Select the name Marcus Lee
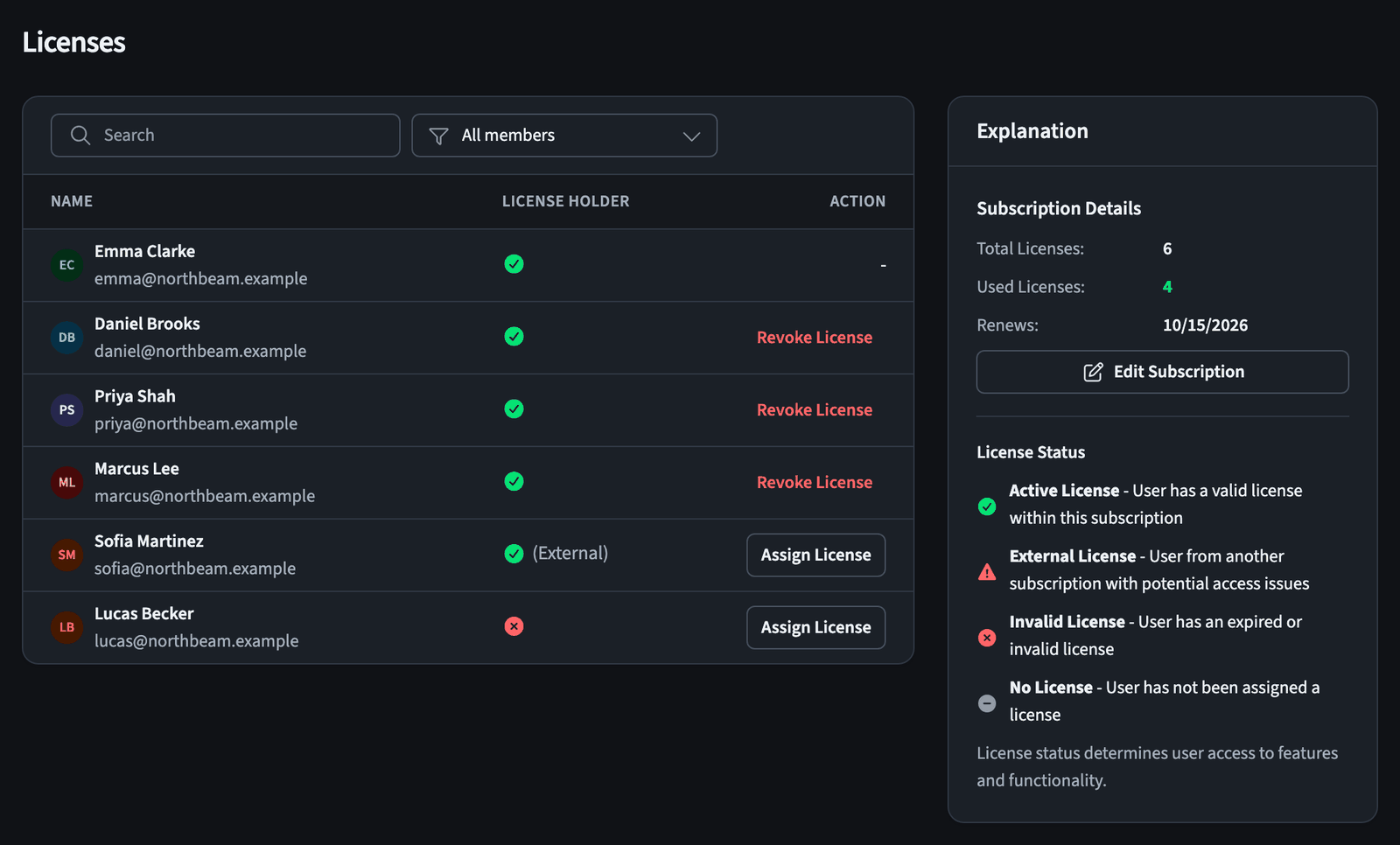 136,470
